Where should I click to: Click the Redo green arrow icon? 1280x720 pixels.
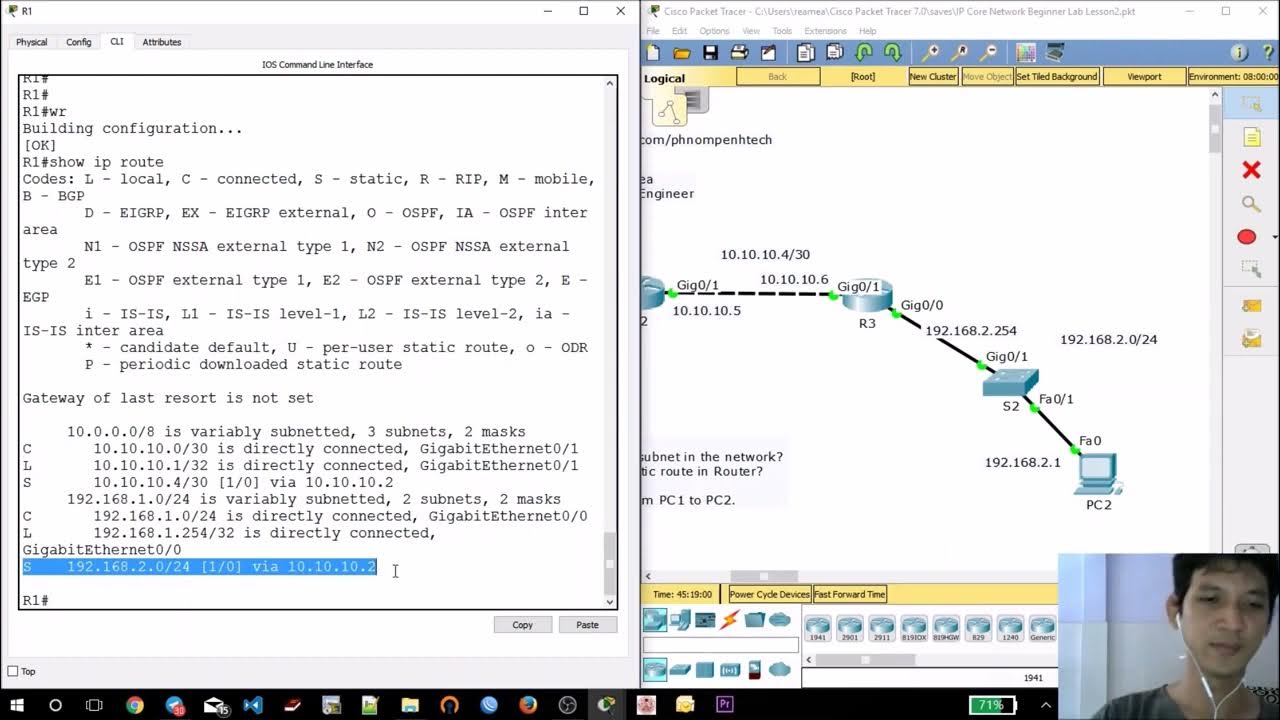tap(892, 52)
